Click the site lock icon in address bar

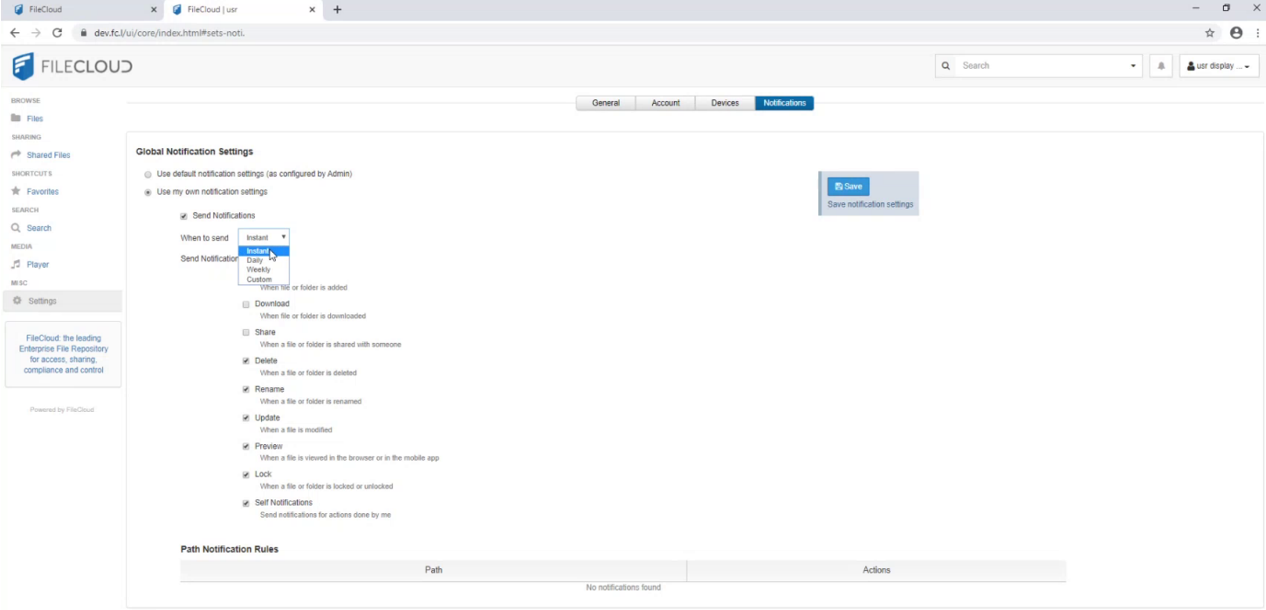pyautogui.click(x=85, y=33)
